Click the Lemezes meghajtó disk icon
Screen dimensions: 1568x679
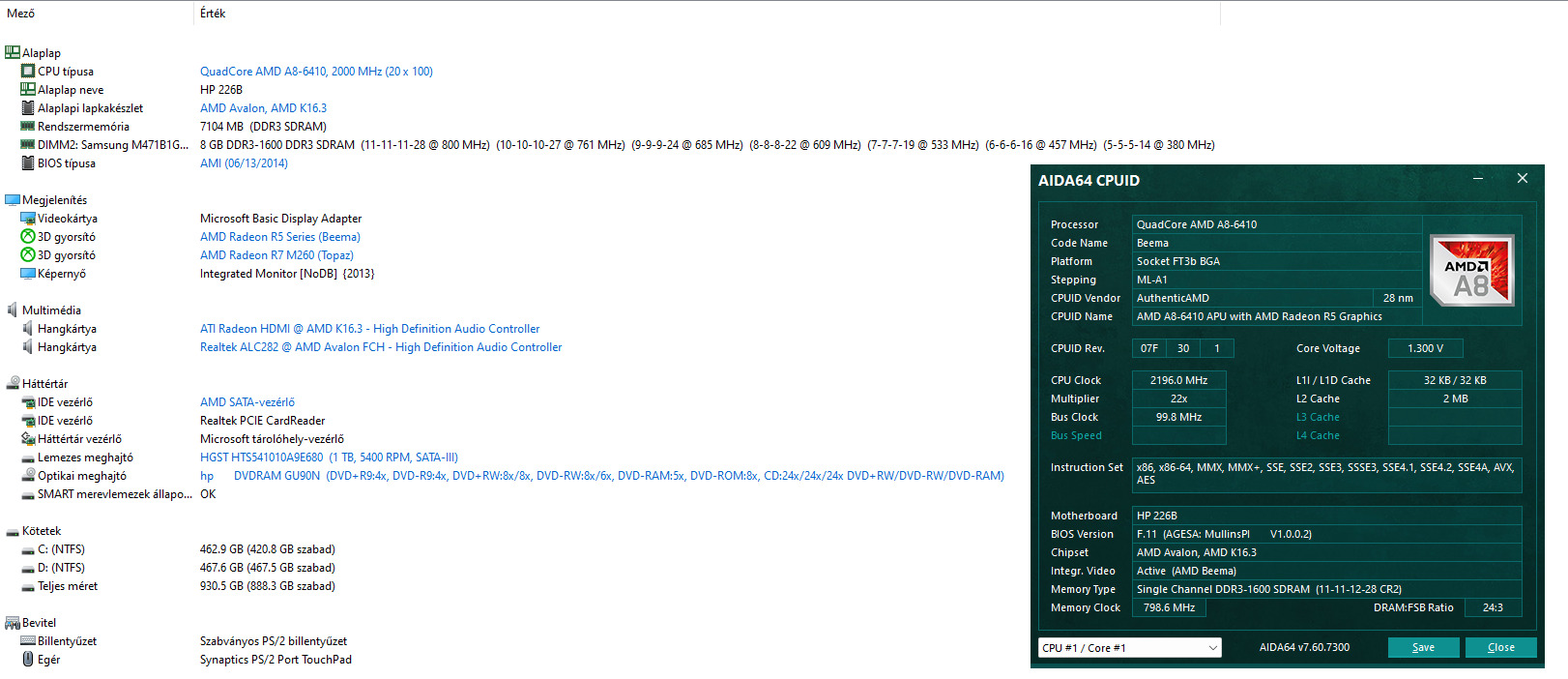tap(28, 458)
